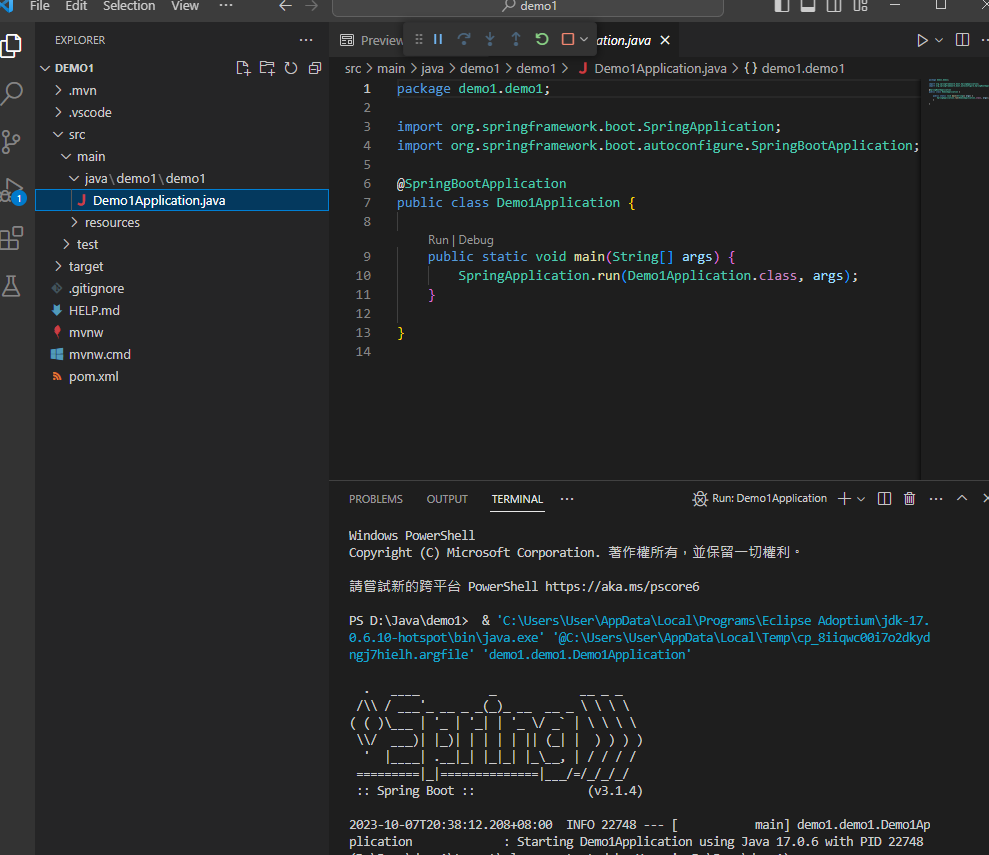Expand the target folder
This screenshot has height=855, width=989.
(x=86, y=266)
